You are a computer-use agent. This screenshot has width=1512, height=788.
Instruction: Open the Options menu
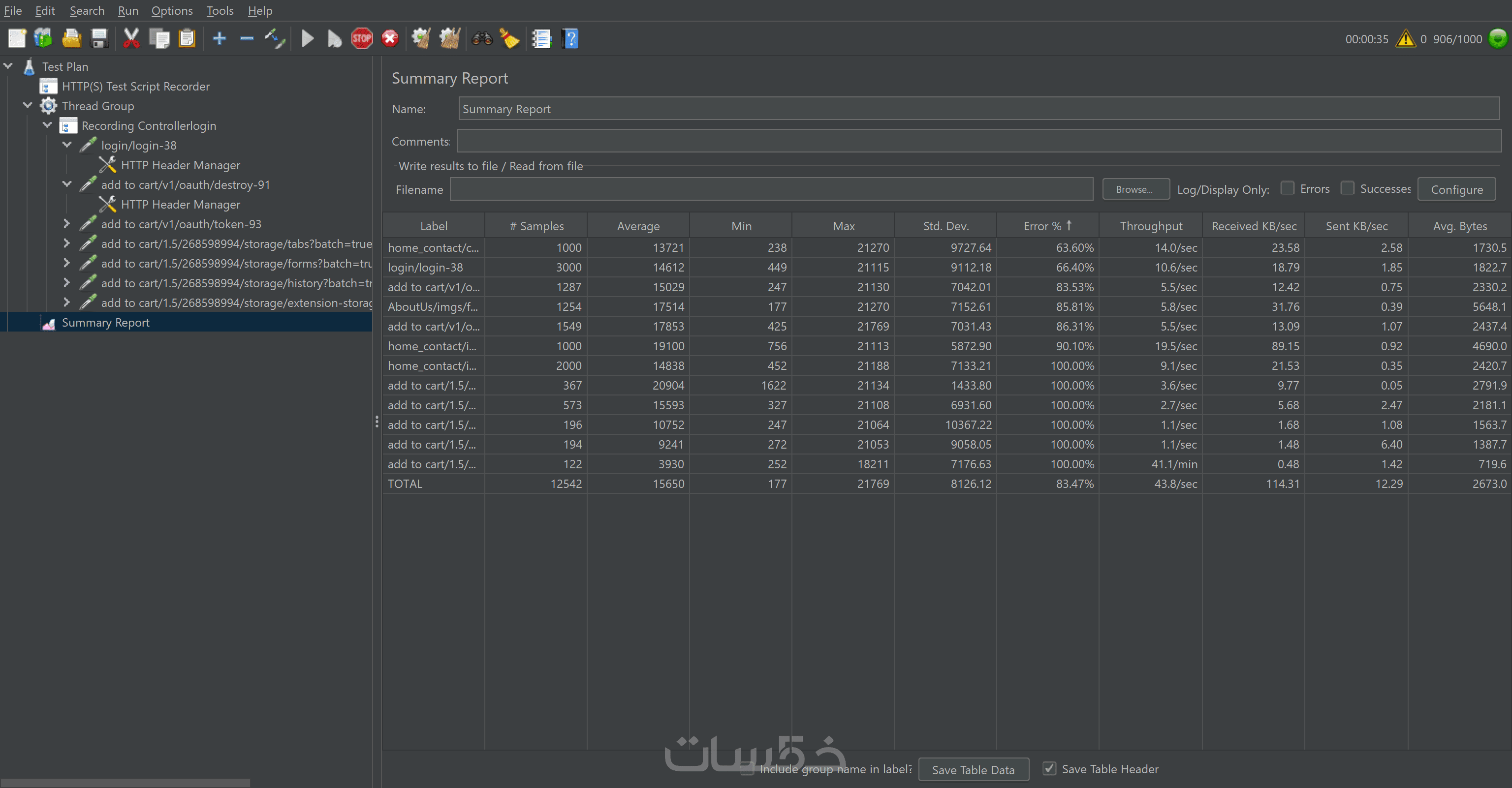click(171, 10)
